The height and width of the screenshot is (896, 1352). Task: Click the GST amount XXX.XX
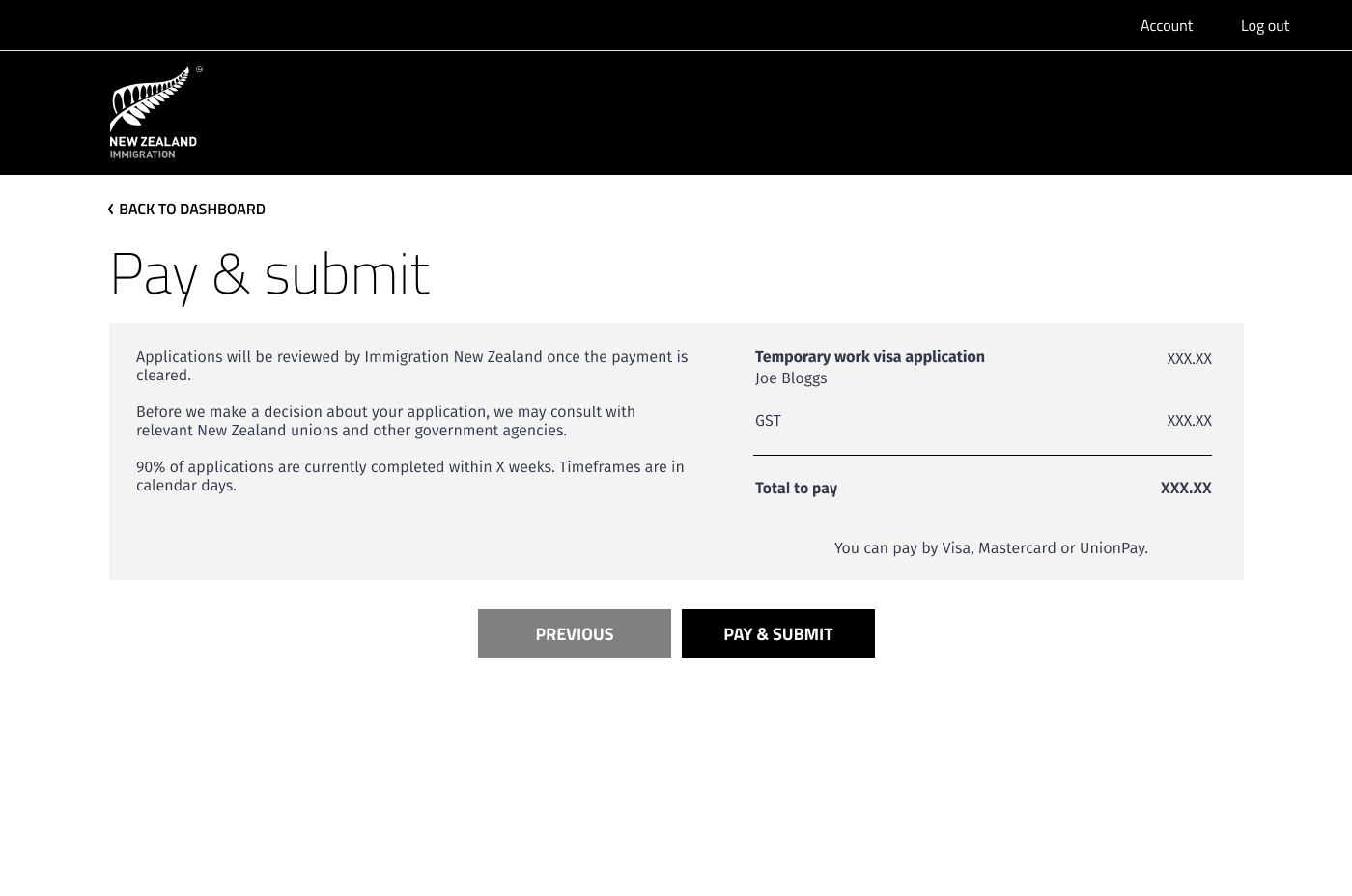coord(1189,421)
